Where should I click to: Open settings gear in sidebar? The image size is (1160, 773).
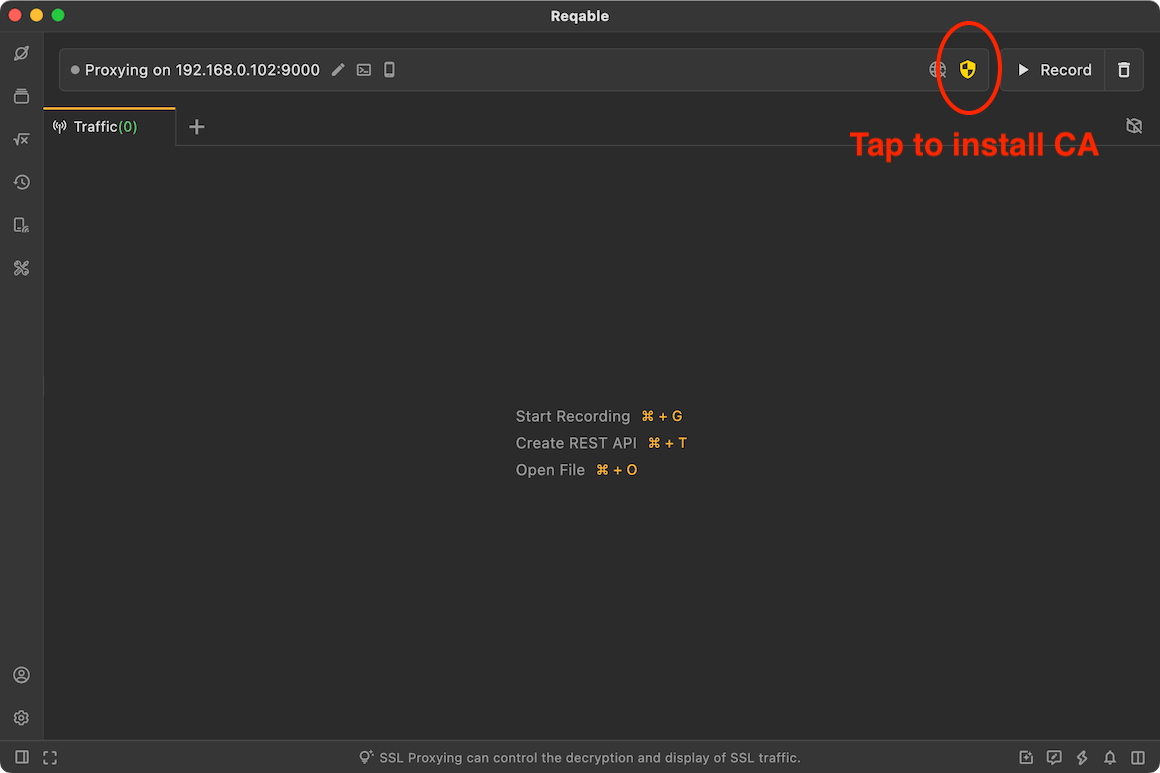click(21, 718)
